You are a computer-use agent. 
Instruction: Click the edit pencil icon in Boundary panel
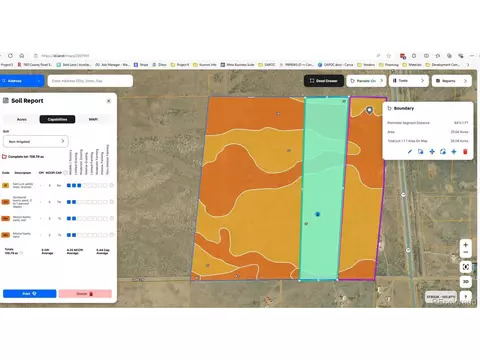[410, 152]
